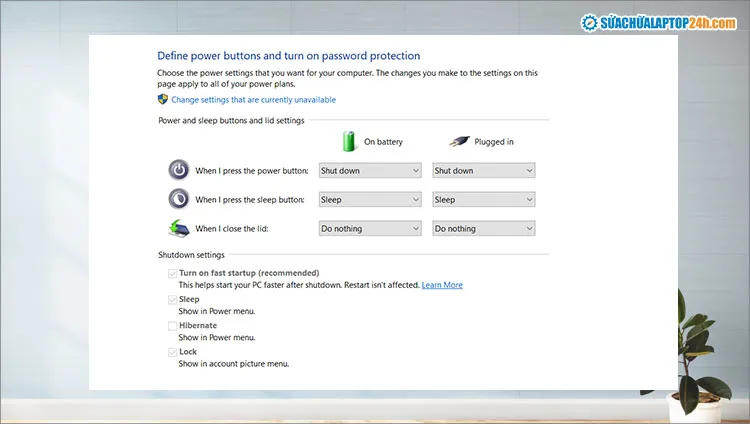
Task: Open power button On battery dropdown
Action: [370, 171]
